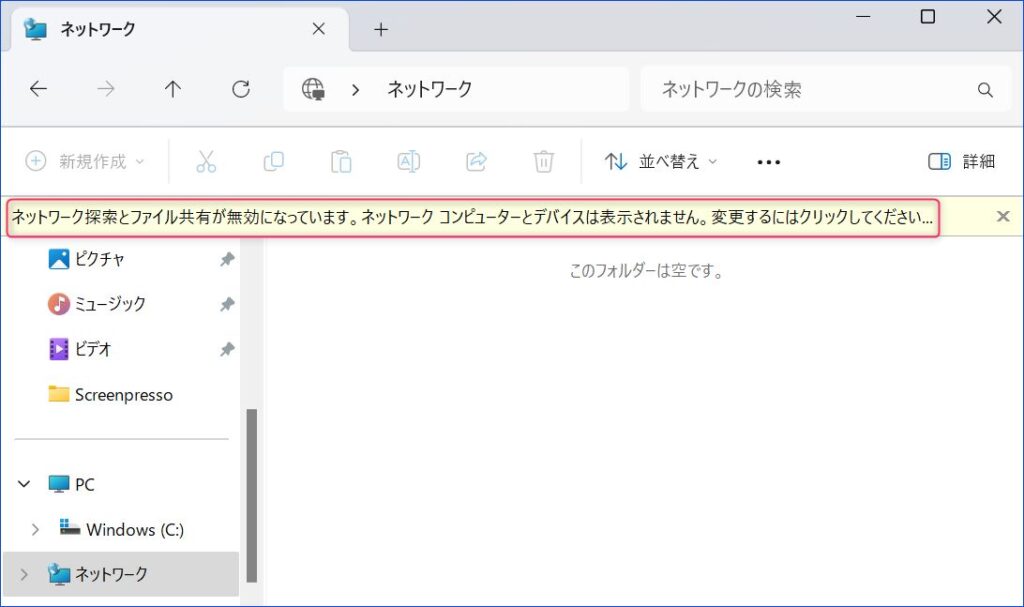Viewport: 1024px width, 607px height.
Task: Dismiss the yellow notification bar
Action: coord(1003,217)
